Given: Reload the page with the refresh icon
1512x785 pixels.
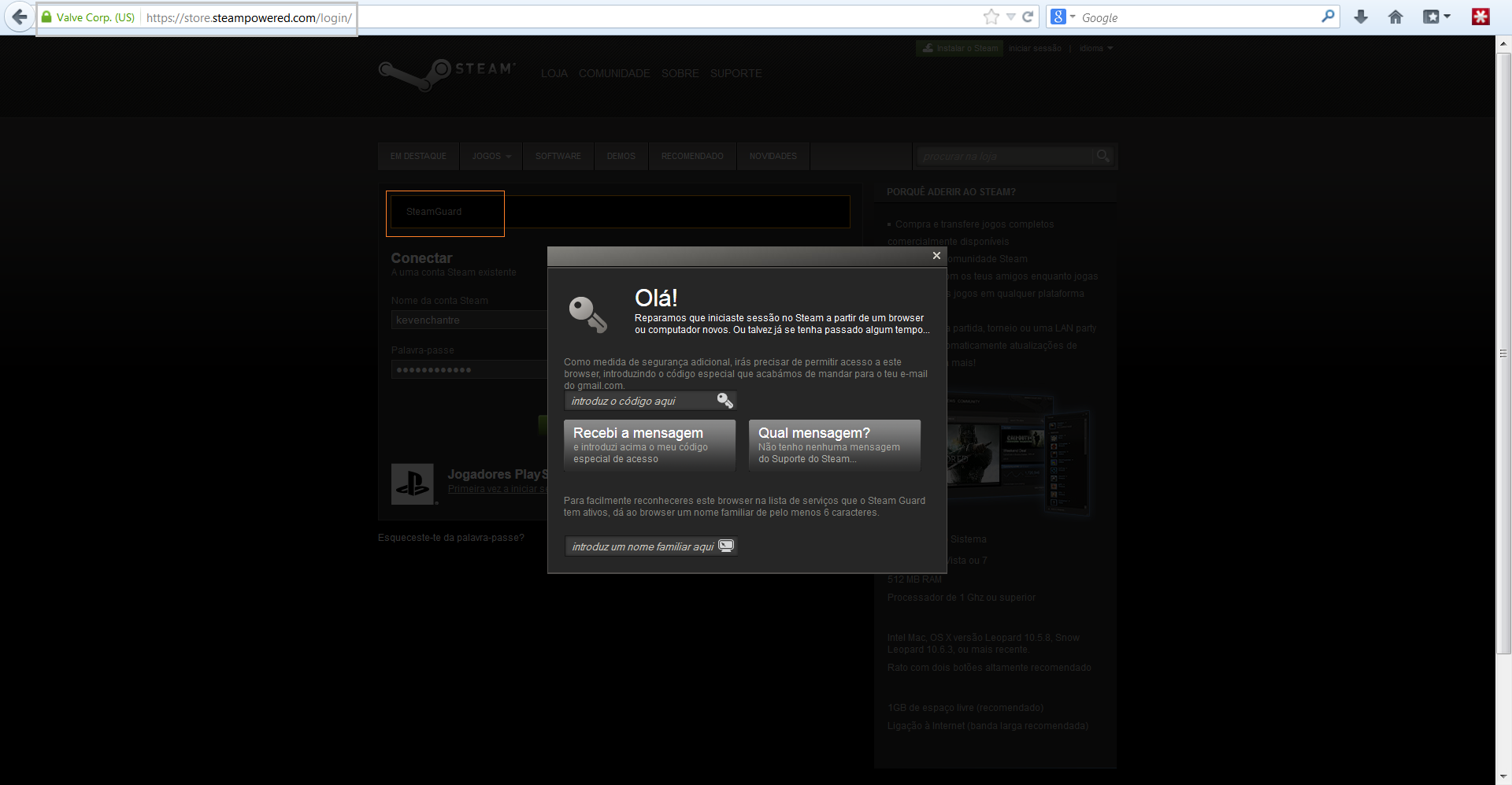Looking at the screenshot, I should click(x=1028, y=17).
